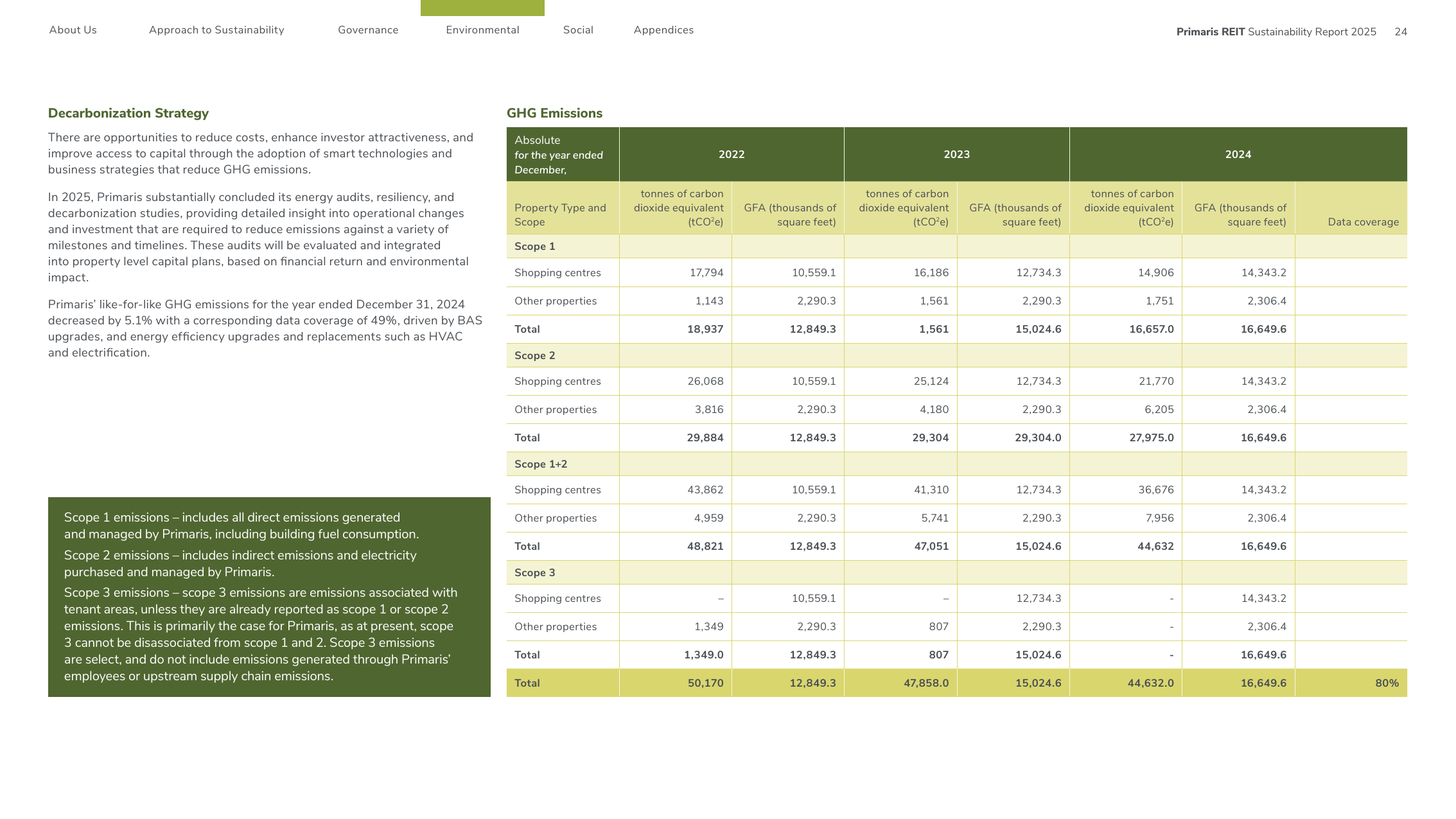Select the Scope 1+2 section row label
Screen dimensions: 1456x819
(540, 464)
